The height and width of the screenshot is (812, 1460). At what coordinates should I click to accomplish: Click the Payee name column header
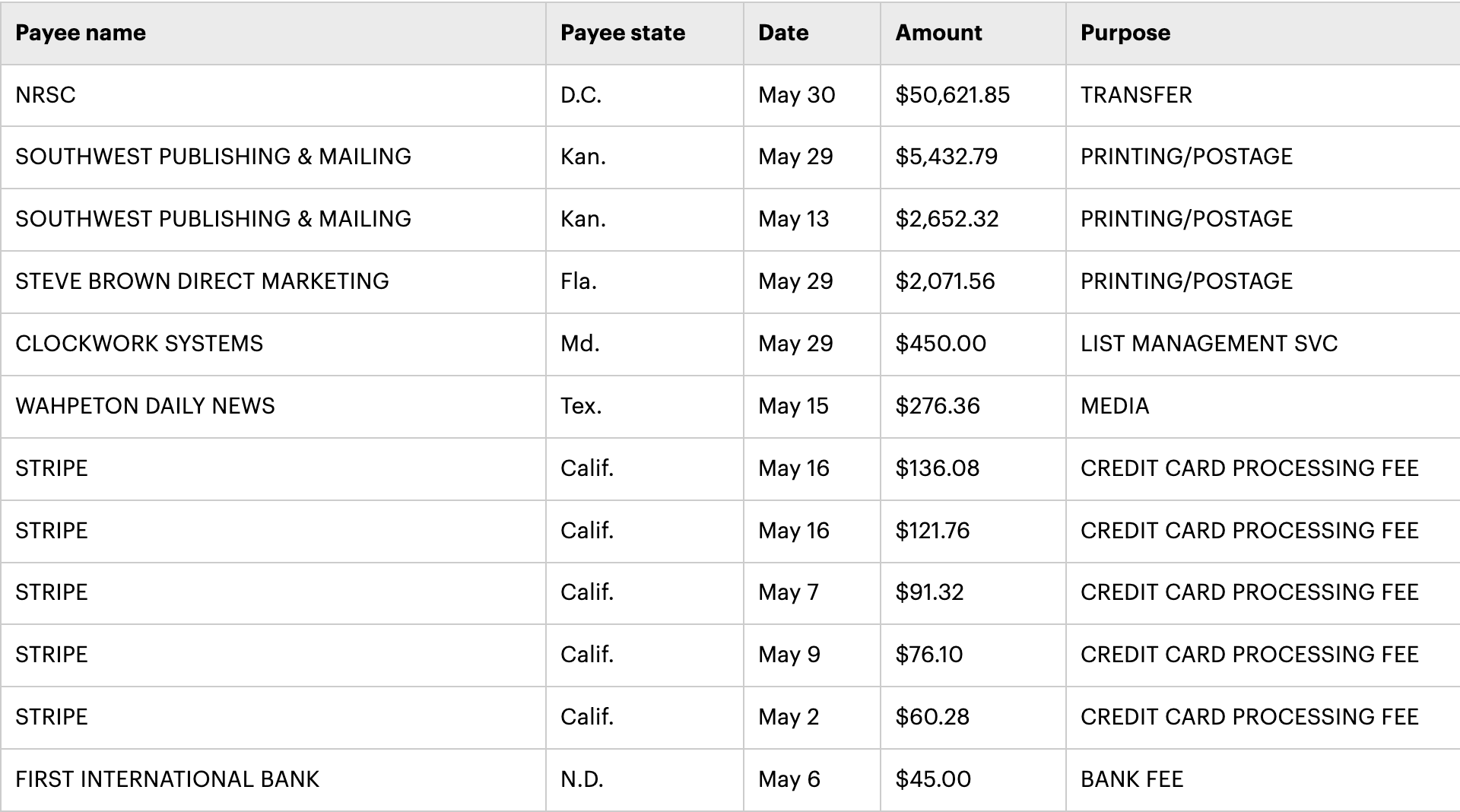coord(81,33)
